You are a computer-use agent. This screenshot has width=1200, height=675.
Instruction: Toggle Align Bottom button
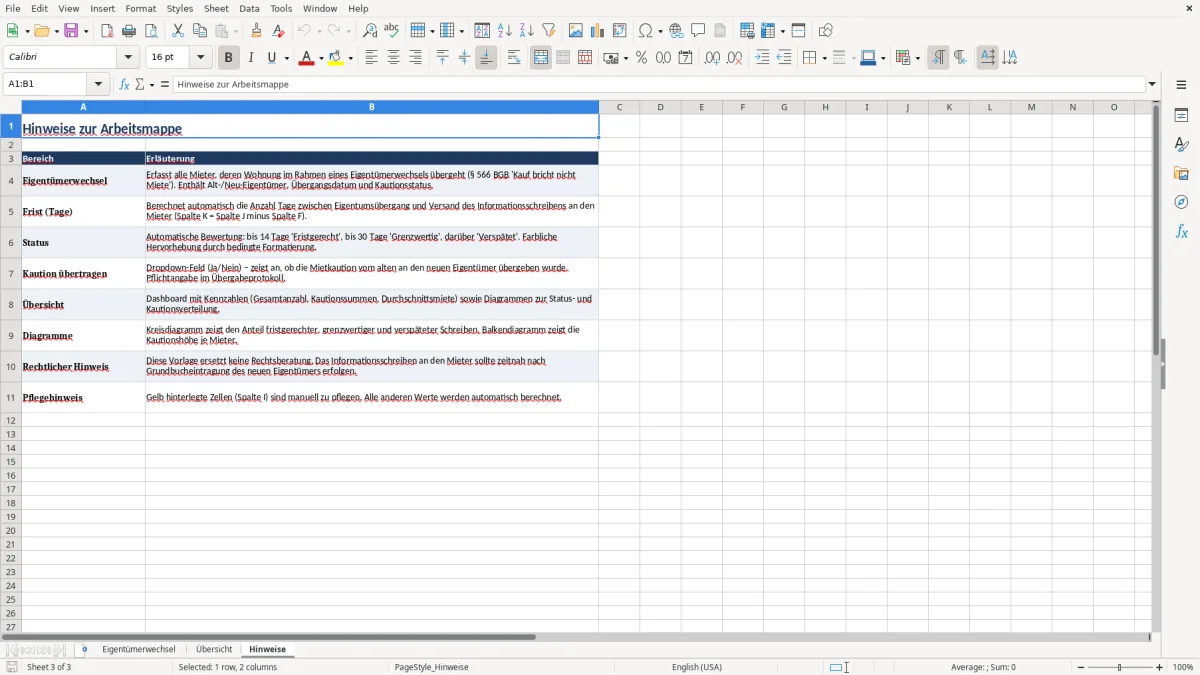coord(486,58)
